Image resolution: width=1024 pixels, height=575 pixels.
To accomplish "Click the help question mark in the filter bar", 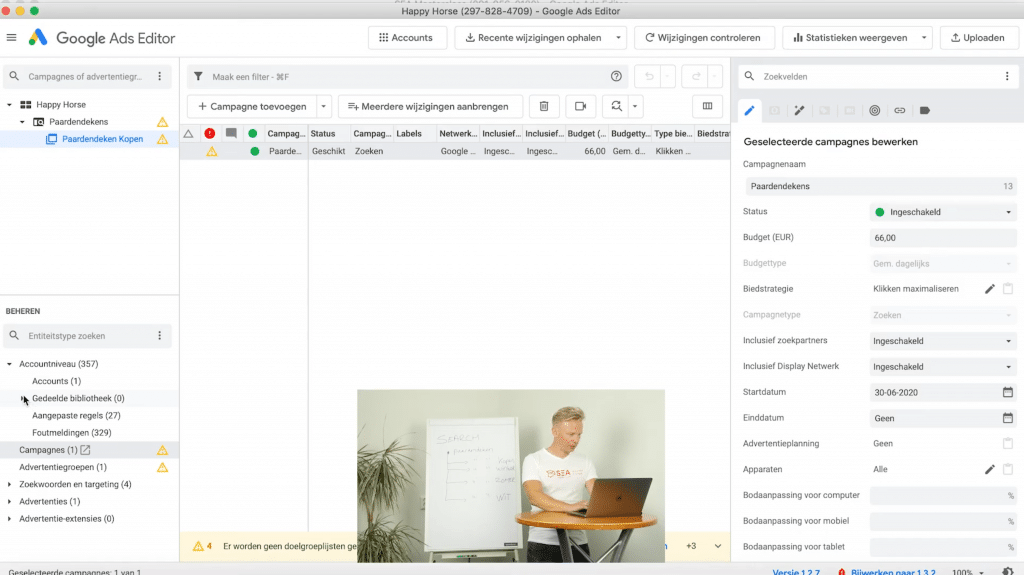I will point(616,76).
